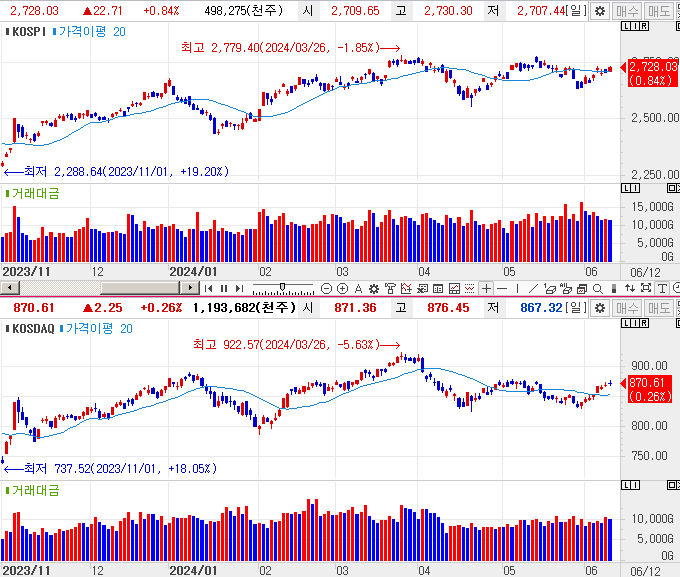Click the KOSDAQ legend label
The image size is (680, 577).
[x=30, y=329]
